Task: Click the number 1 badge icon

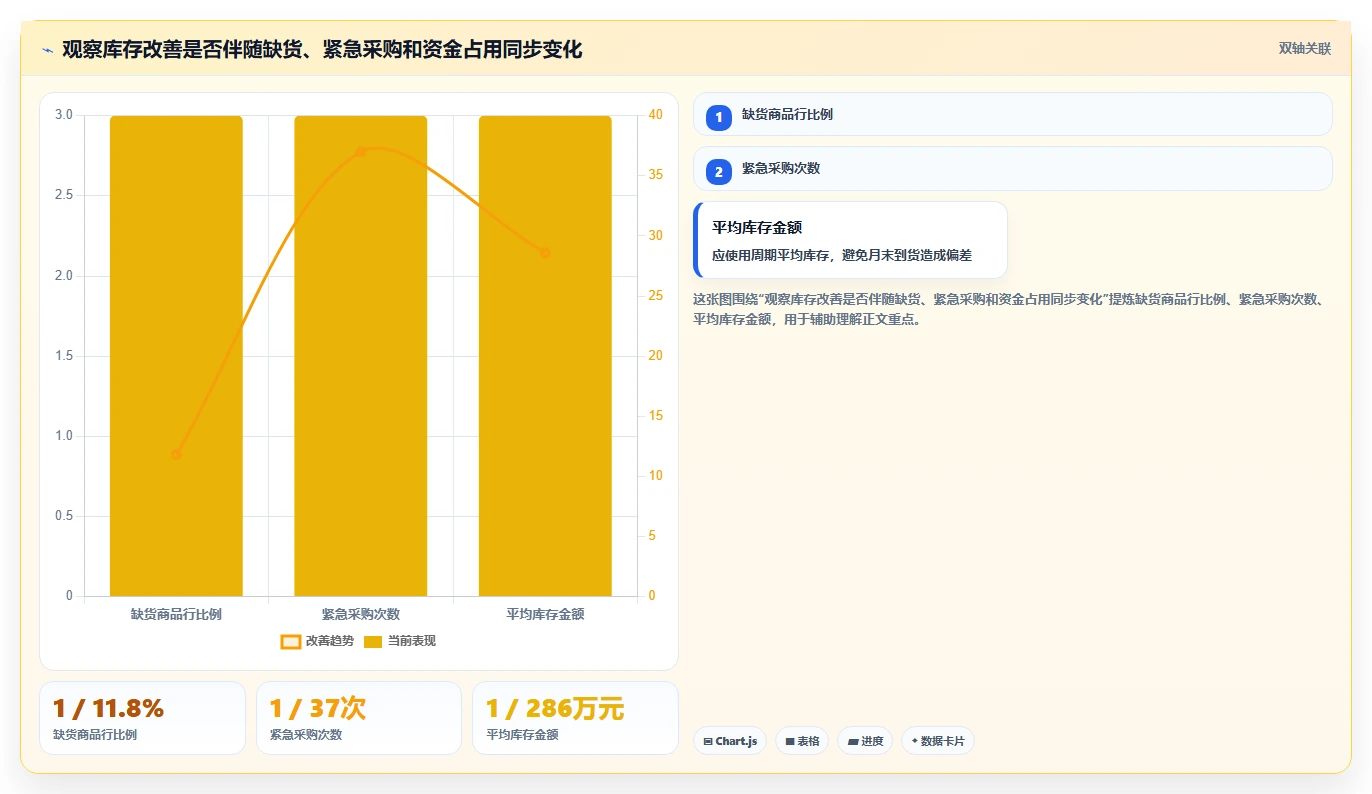Action: [718, 117]
